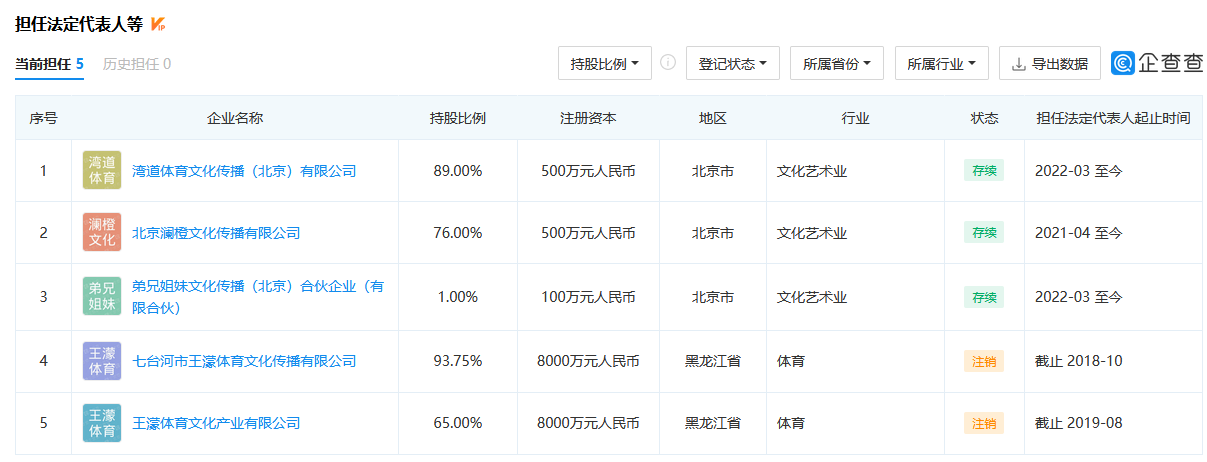Viewport: 1207px width, 462px height.
Task: Click the 65.00% shareholding cell
Action: pos(458,423)
